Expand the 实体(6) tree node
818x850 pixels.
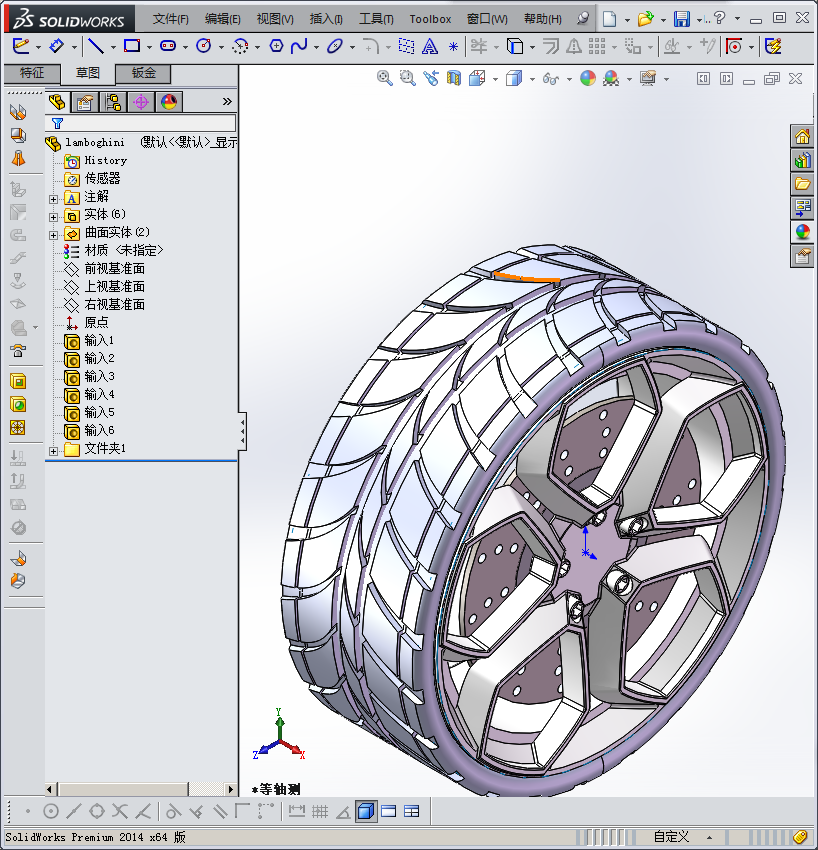[53, 217]
